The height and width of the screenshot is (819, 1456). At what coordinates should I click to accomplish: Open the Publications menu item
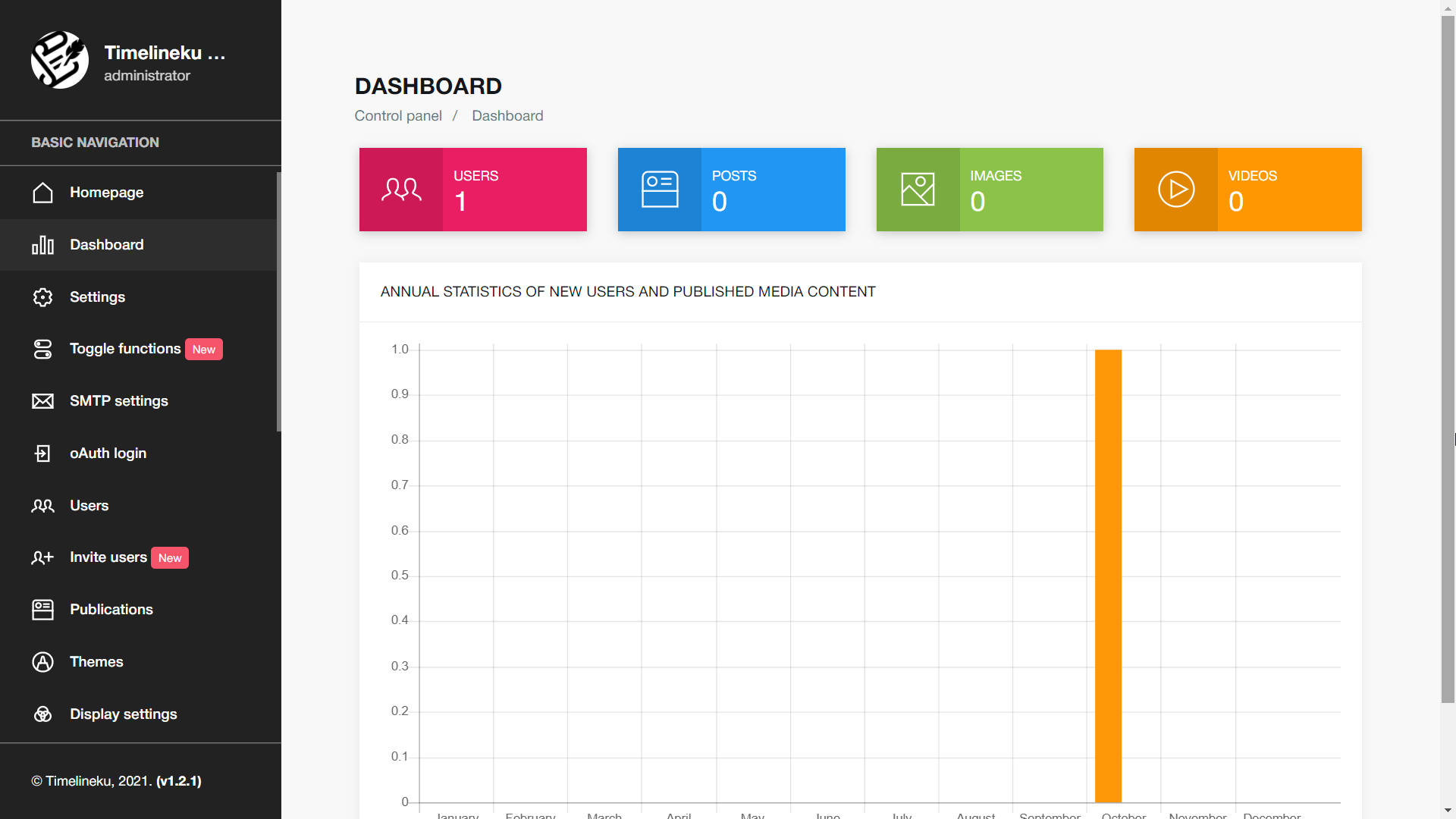tap(111, 610)
